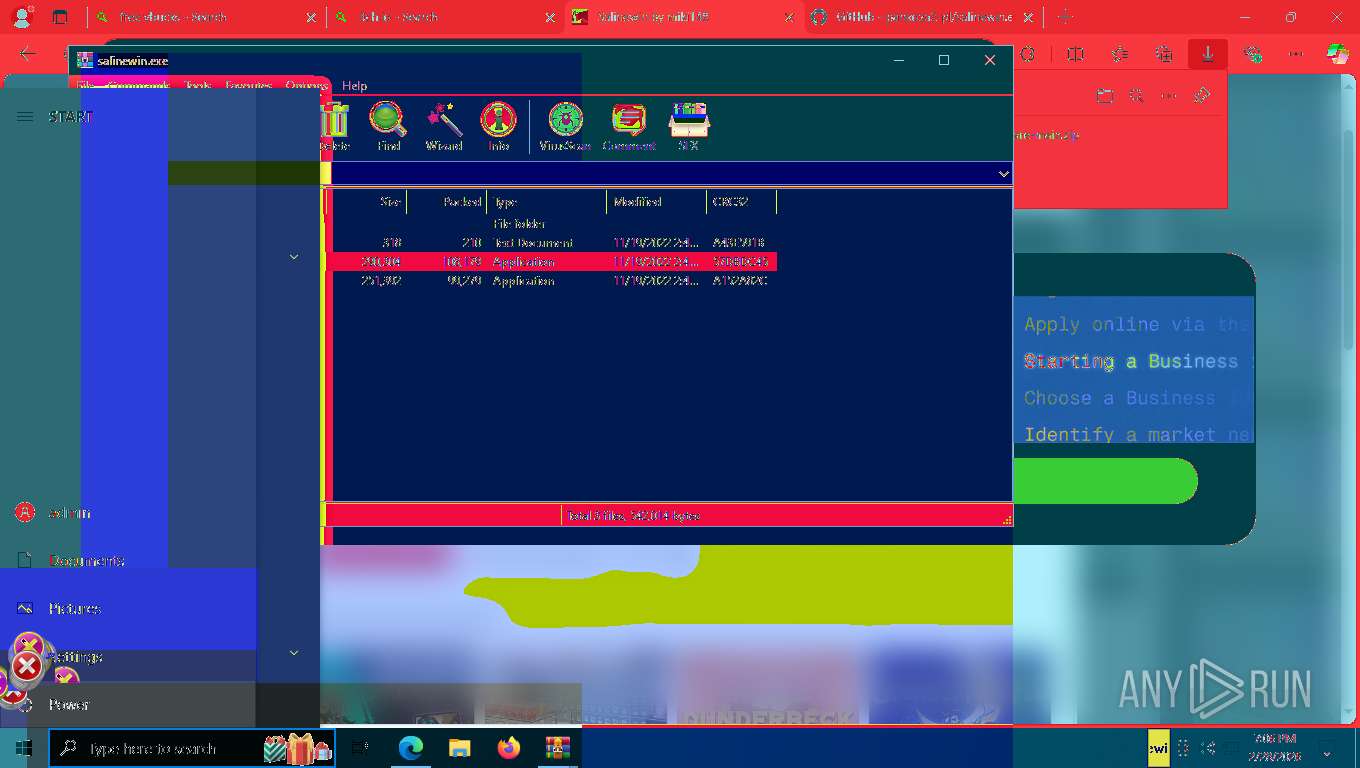Screen dimensions: 1360x768
Task: Launch Firefox from the taskbar
Action: (509, 748)
